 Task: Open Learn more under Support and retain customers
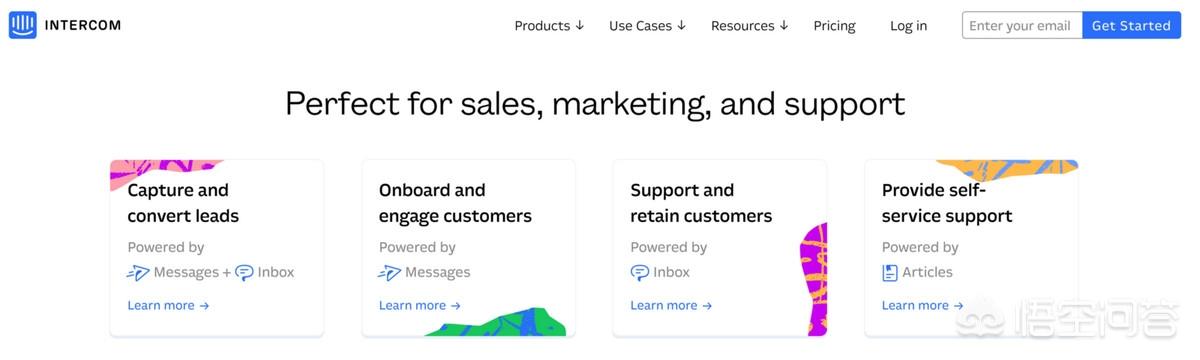pyautogui.click(x=671, y=306)
